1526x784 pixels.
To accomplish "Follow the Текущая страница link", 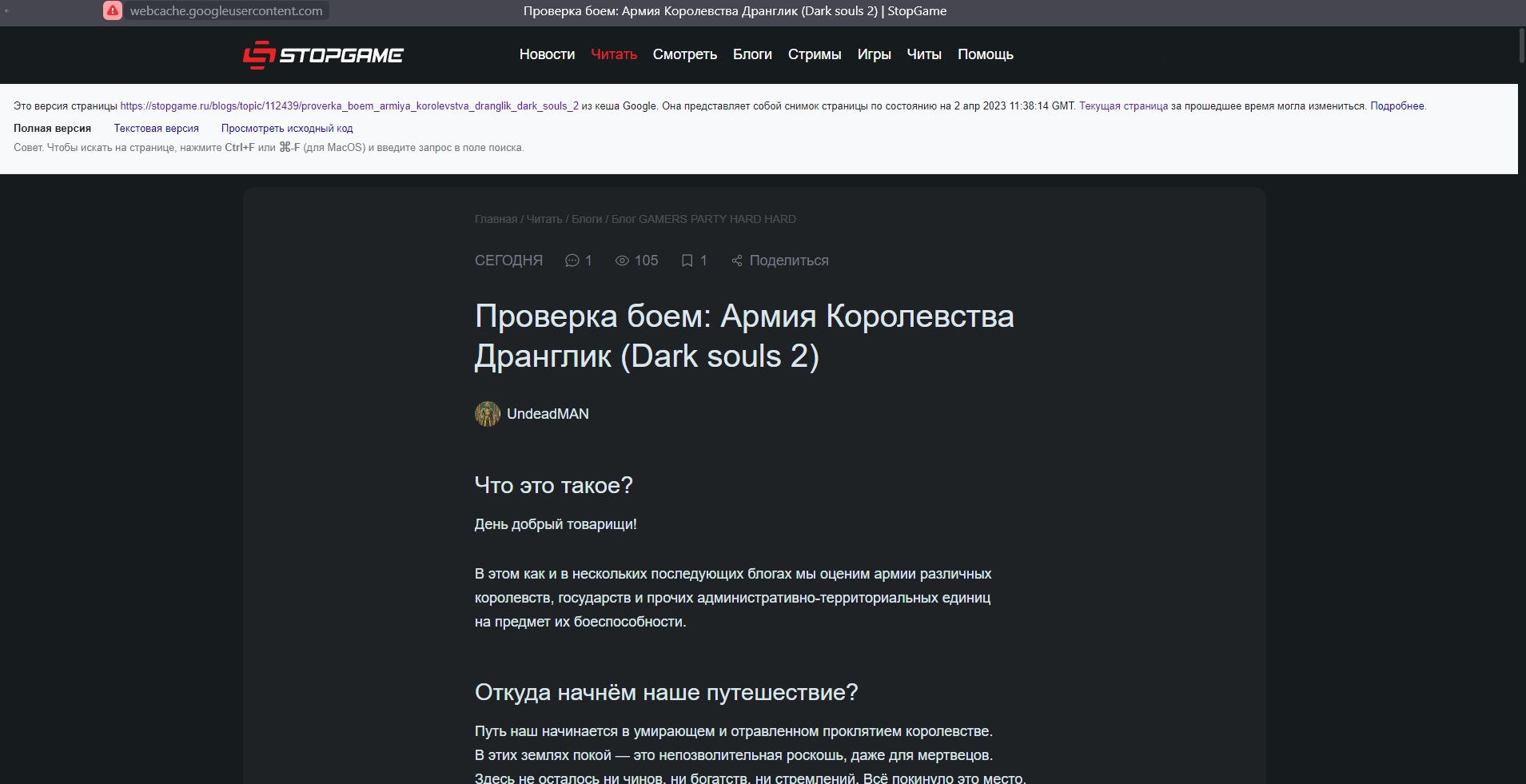I will coord(1123,105).
